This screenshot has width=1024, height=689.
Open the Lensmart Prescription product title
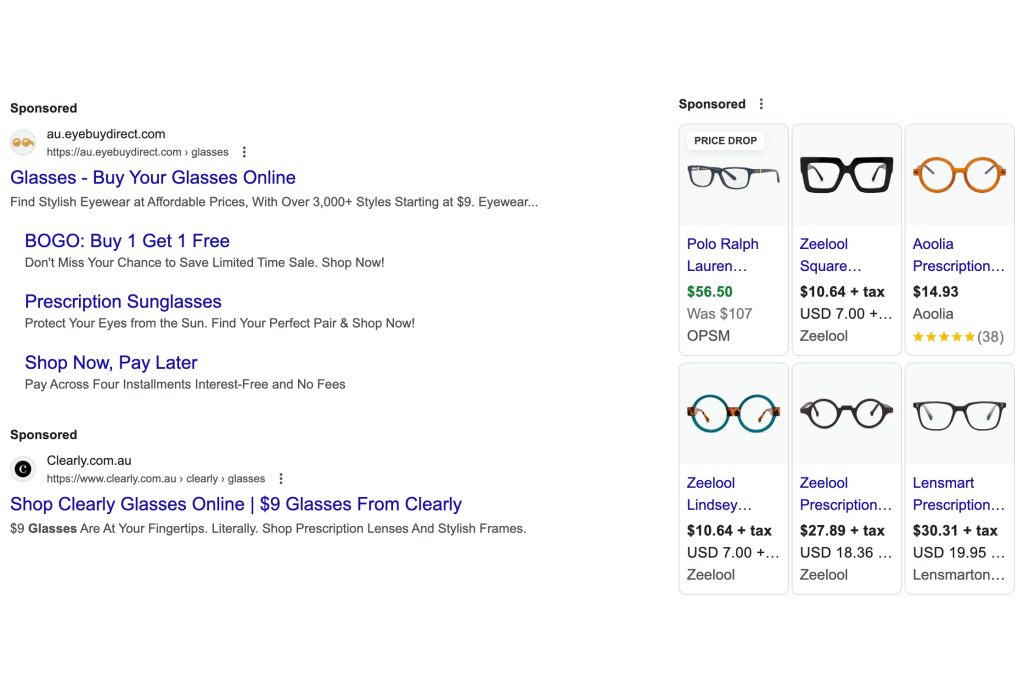(x=958, y=494)
